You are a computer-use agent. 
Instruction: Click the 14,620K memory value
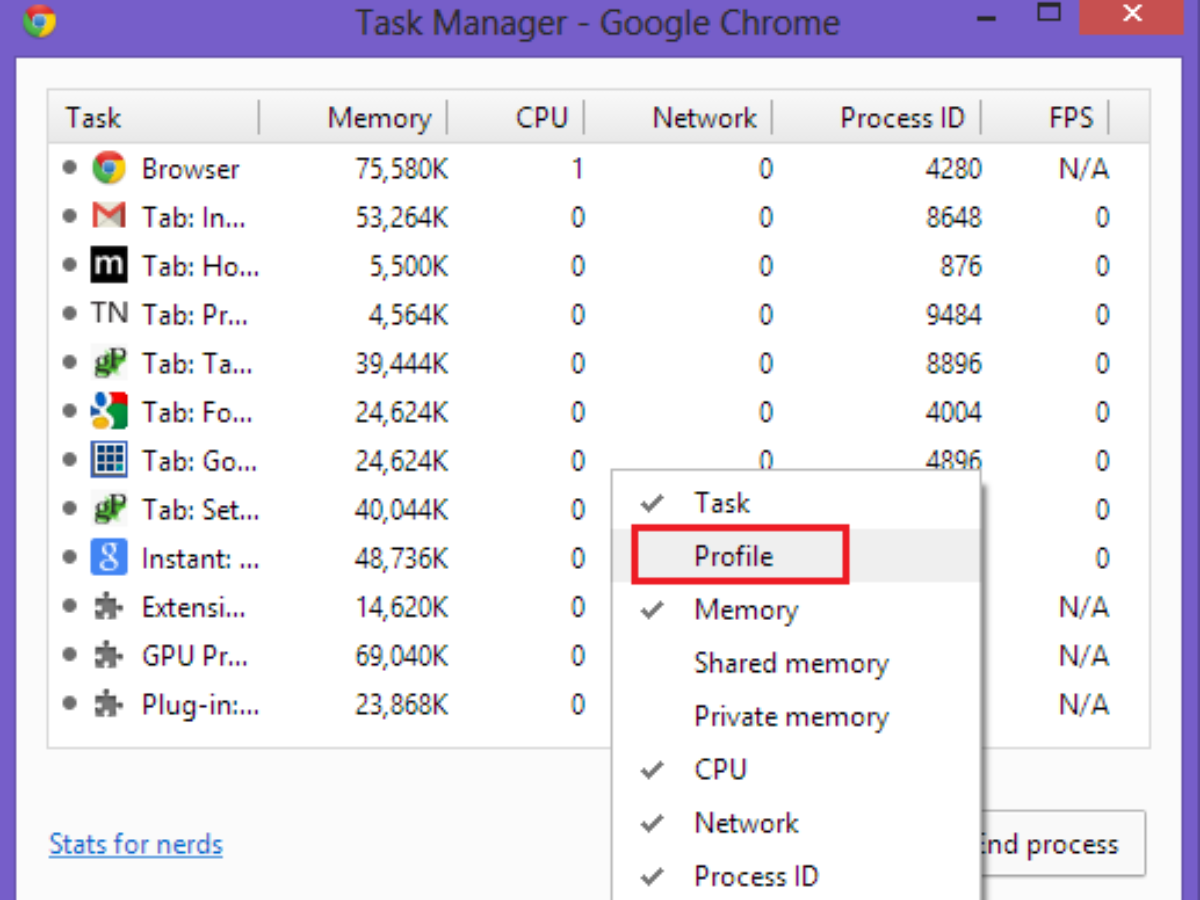point(402,608)
